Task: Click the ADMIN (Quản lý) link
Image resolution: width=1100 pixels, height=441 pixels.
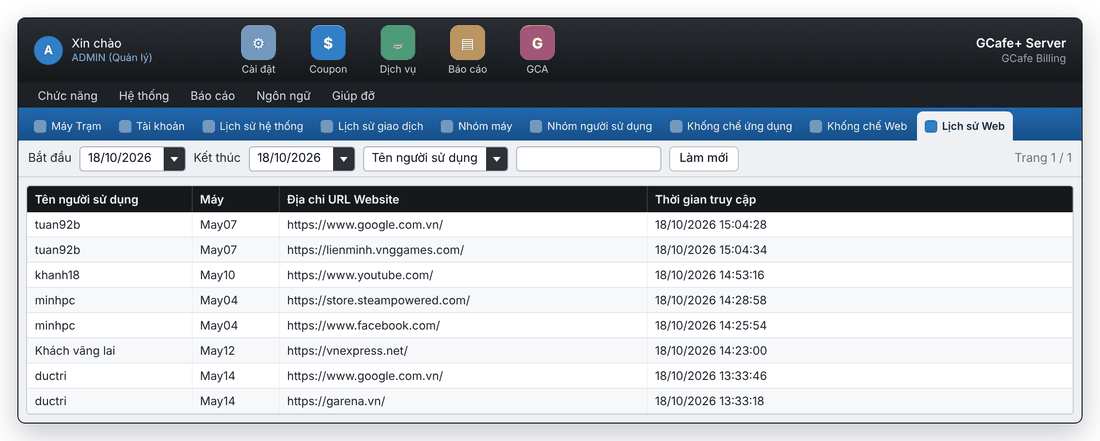Action: coord(112,57)
